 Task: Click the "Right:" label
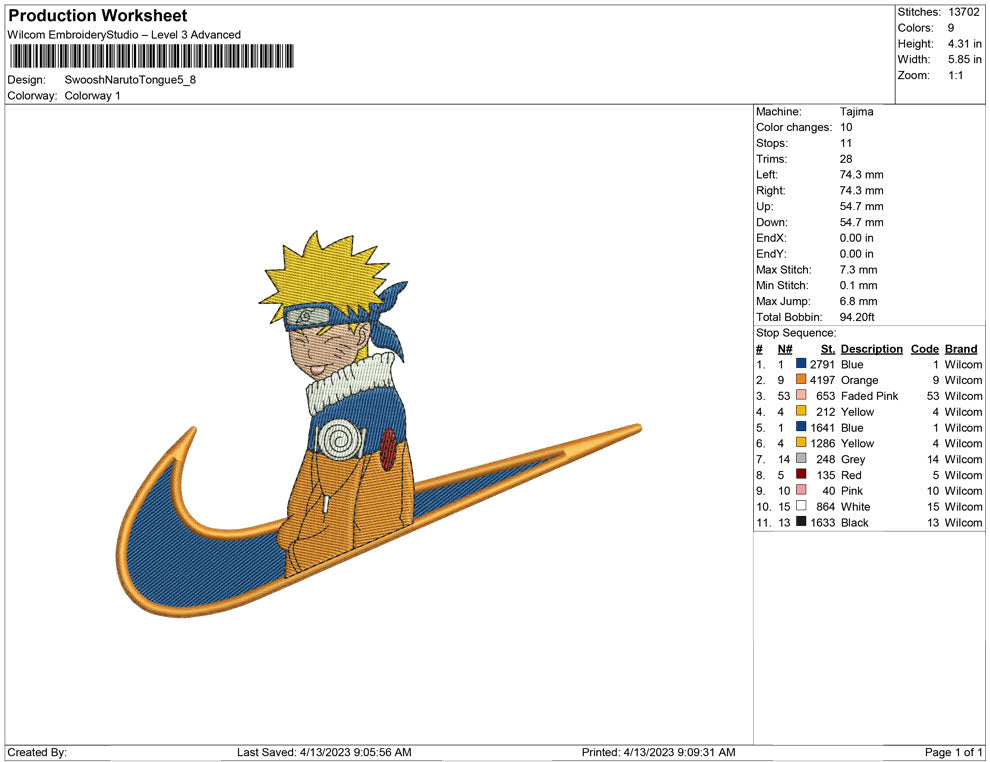pyautogui.click(x=770, y=191)
